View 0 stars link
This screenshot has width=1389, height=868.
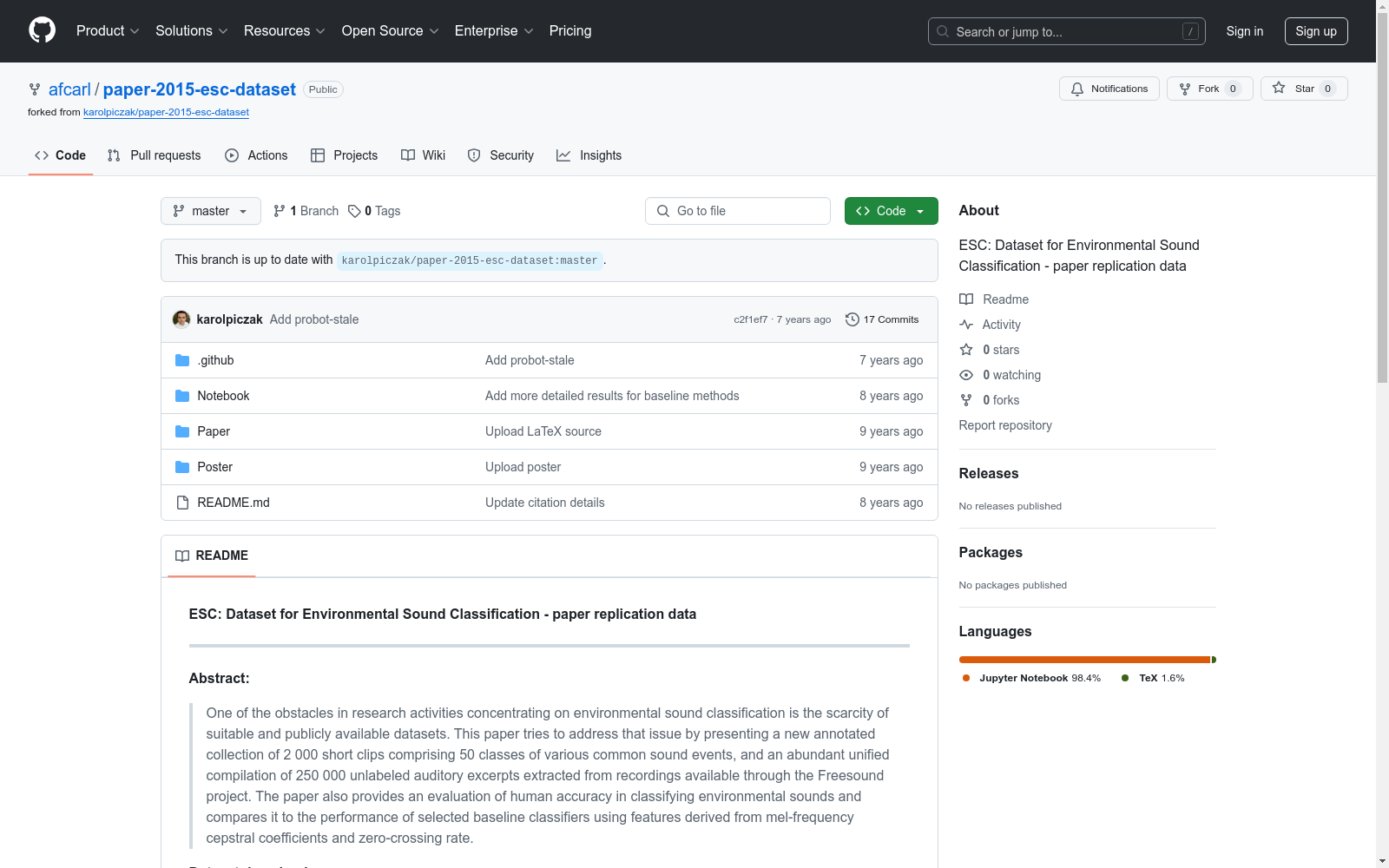coord(990,350)
